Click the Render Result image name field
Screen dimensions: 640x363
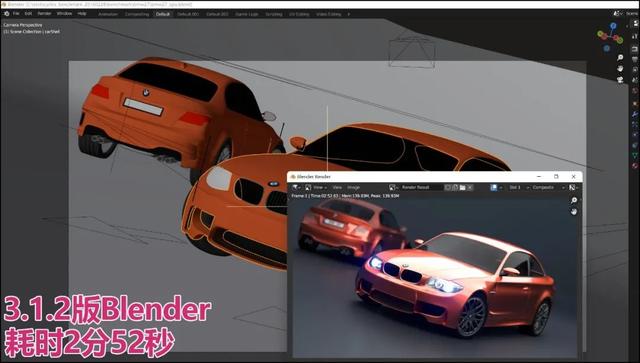(x=422, y=187)
